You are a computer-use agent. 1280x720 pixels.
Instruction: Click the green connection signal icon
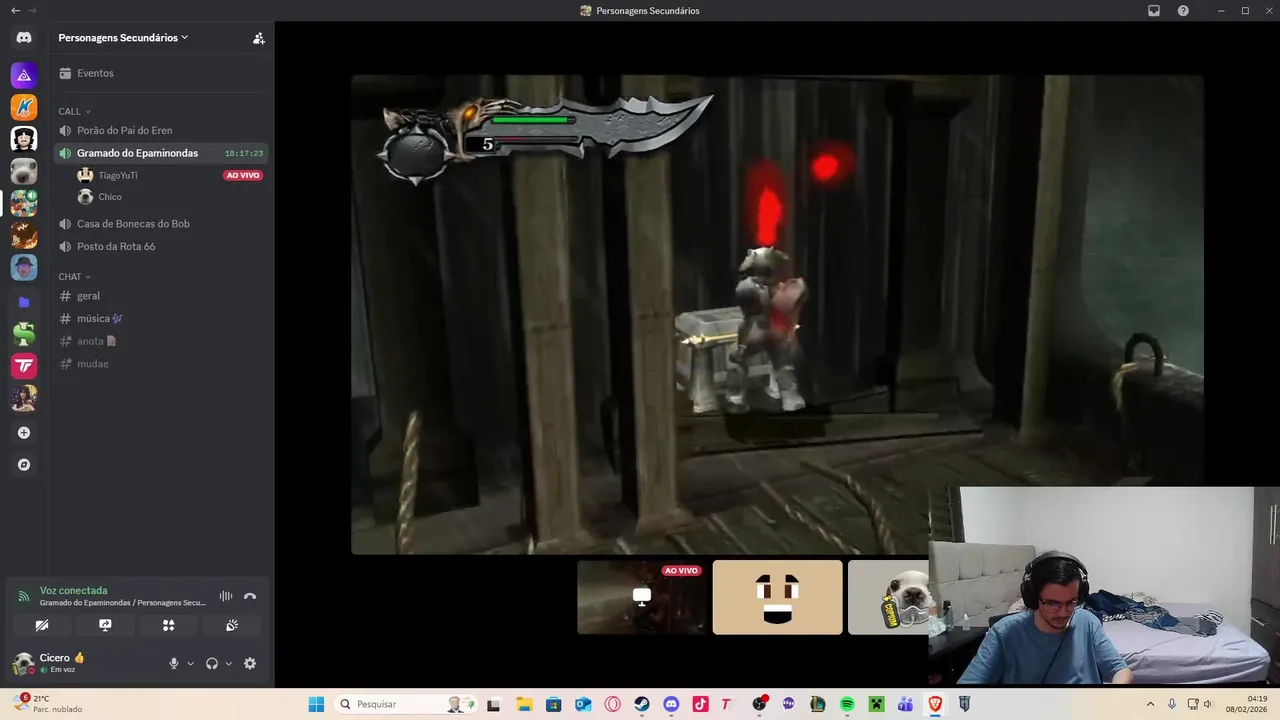[24, 596]
